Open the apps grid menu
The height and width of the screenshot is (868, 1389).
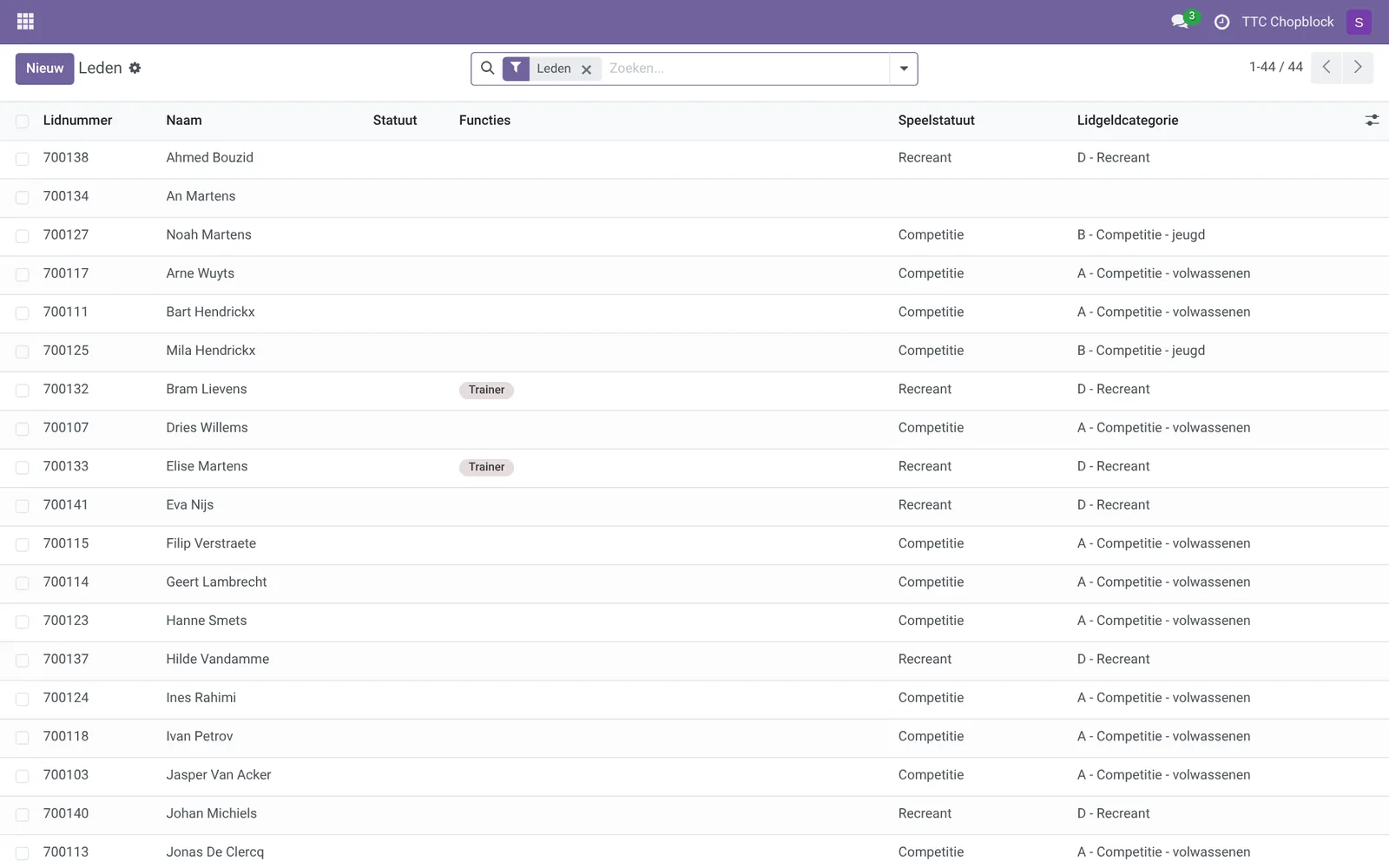tap(25, 22)
